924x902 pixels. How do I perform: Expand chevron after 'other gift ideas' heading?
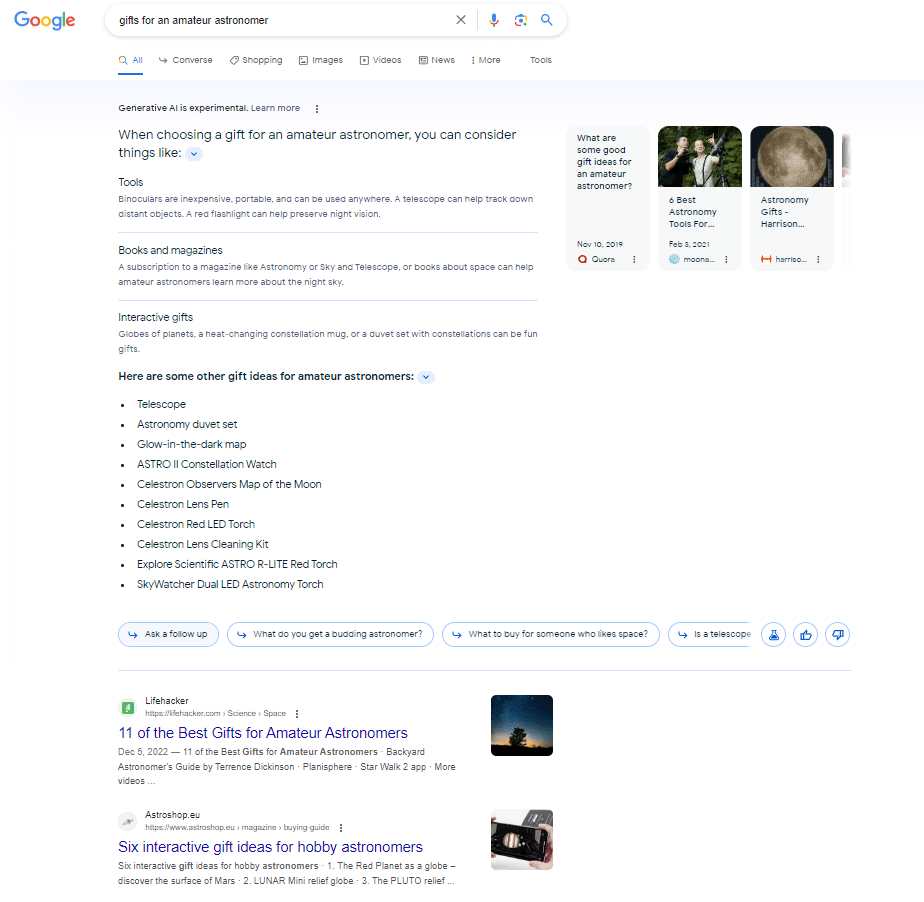pyautogui.click(x=426, y=377)
